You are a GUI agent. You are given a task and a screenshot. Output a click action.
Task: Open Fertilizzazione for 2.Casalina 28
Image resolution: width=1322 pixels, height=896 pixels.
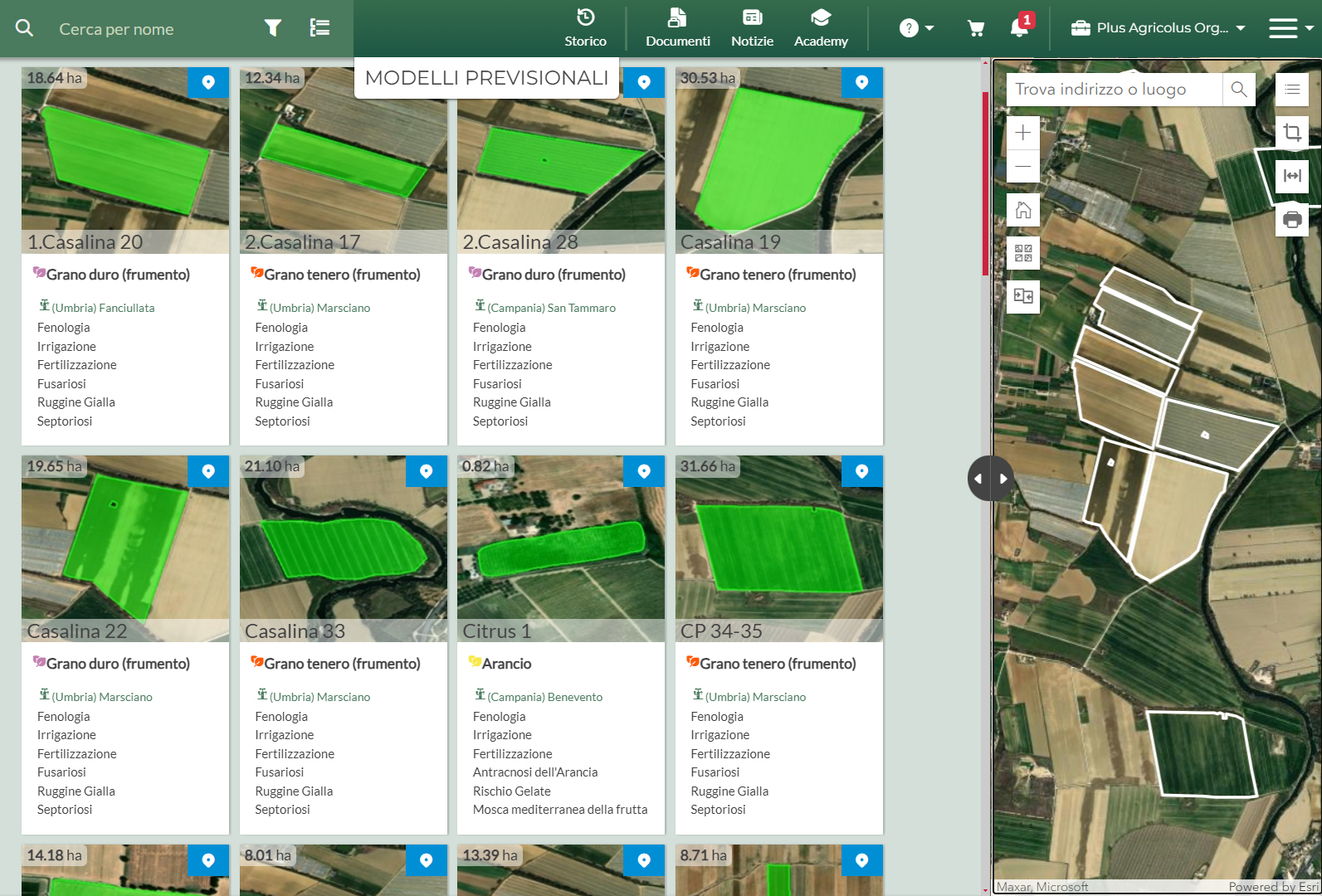(x=512, y=365)
